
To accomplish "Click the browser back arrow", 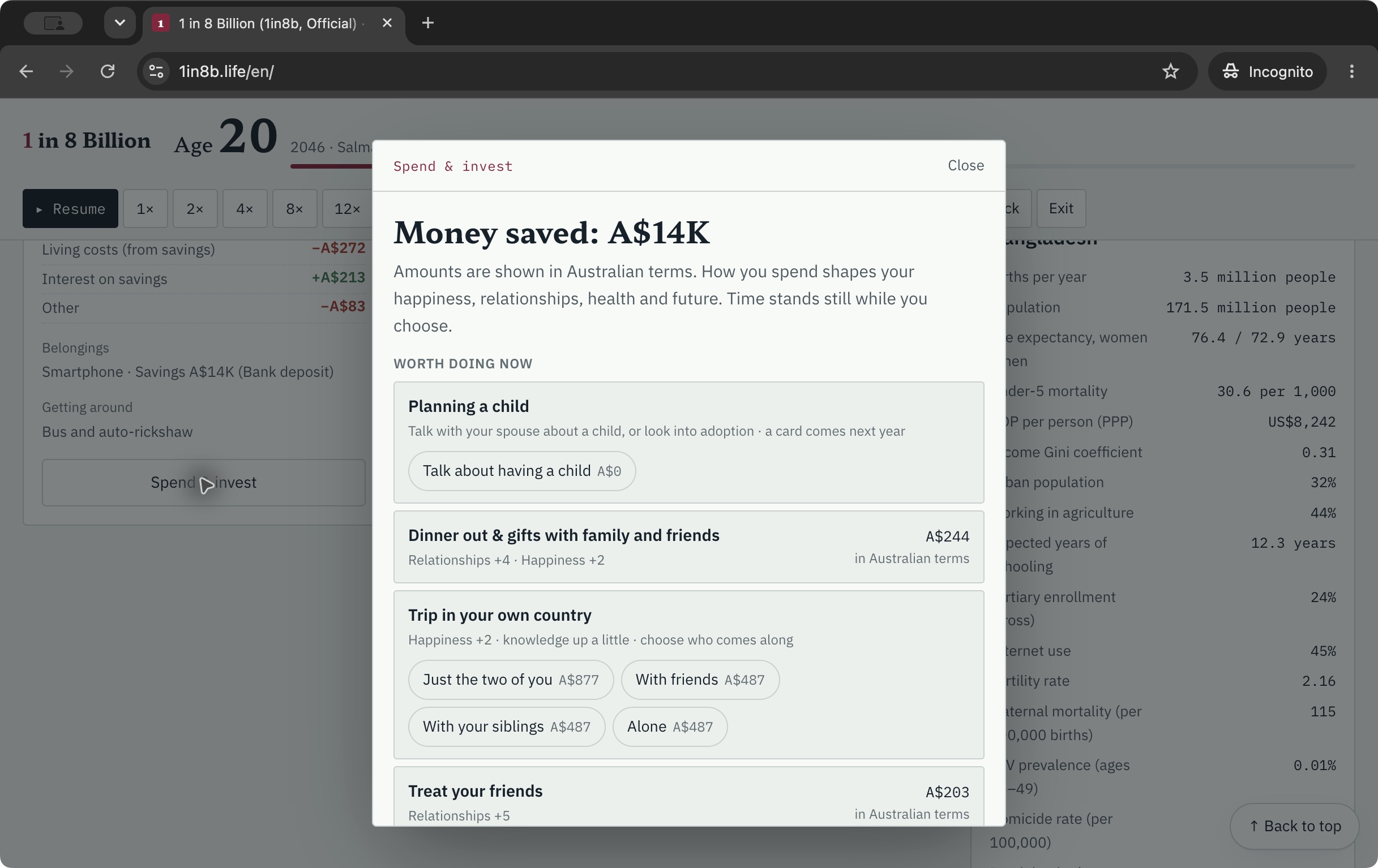I will coord(26,71).
